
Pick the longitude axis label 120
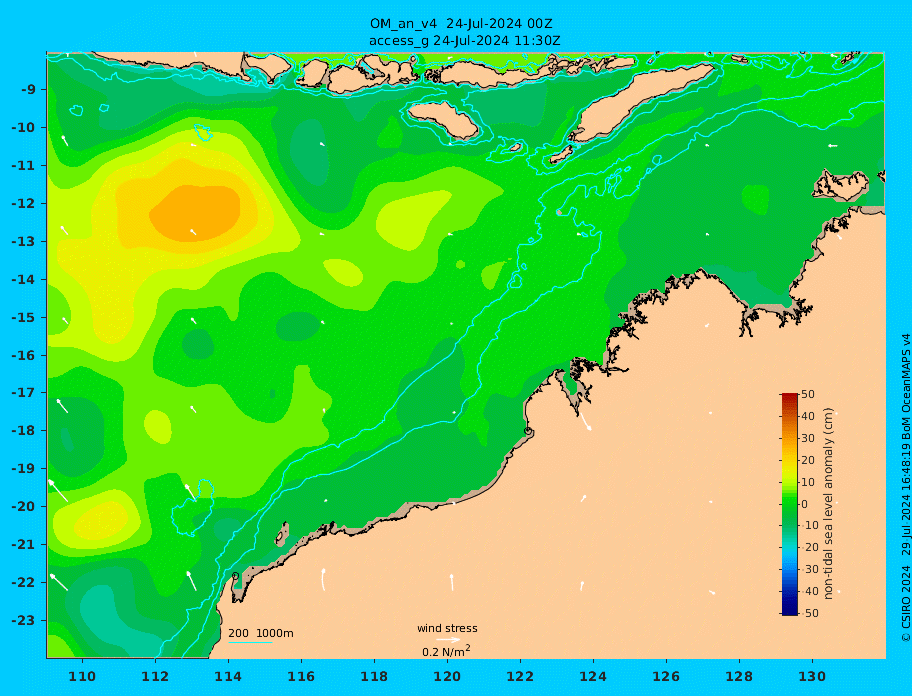(x=447, y=676)
